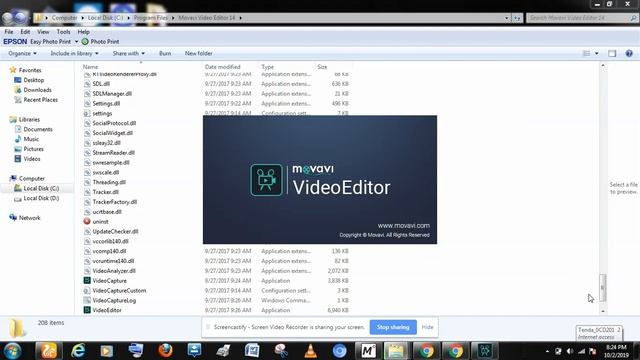Select the UpdateChecker.dll file

pos(115,231)
